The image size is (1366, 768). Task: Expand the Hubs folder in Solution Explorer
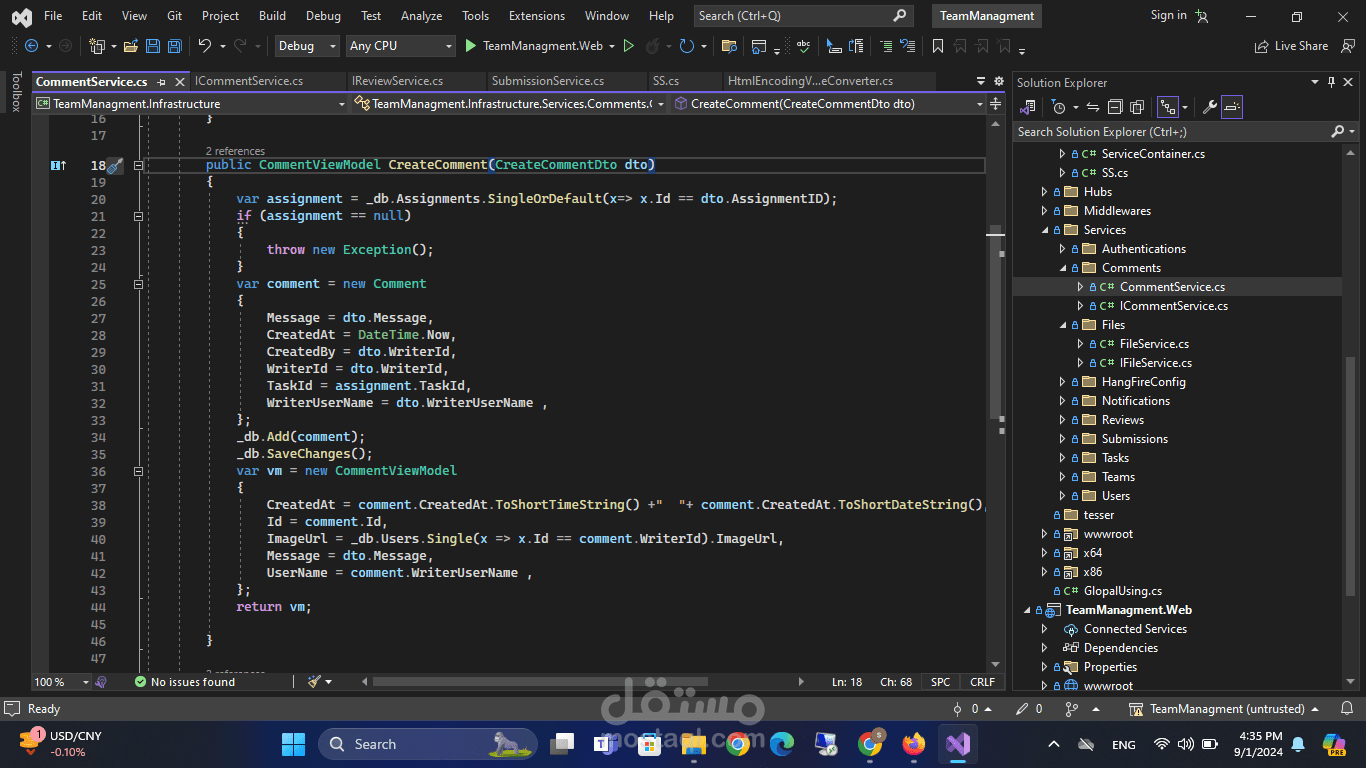(1045, 192)
